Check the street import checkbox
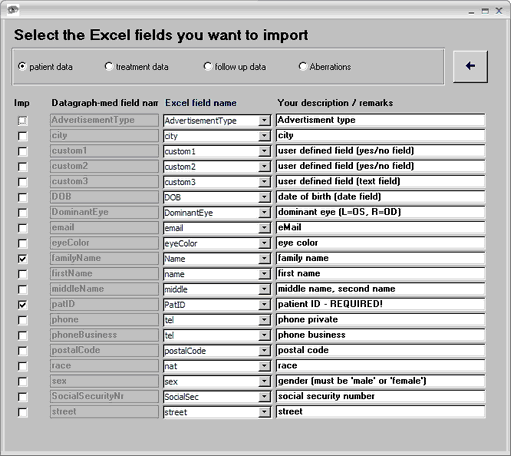511x456 pixels. pos(22,412)
